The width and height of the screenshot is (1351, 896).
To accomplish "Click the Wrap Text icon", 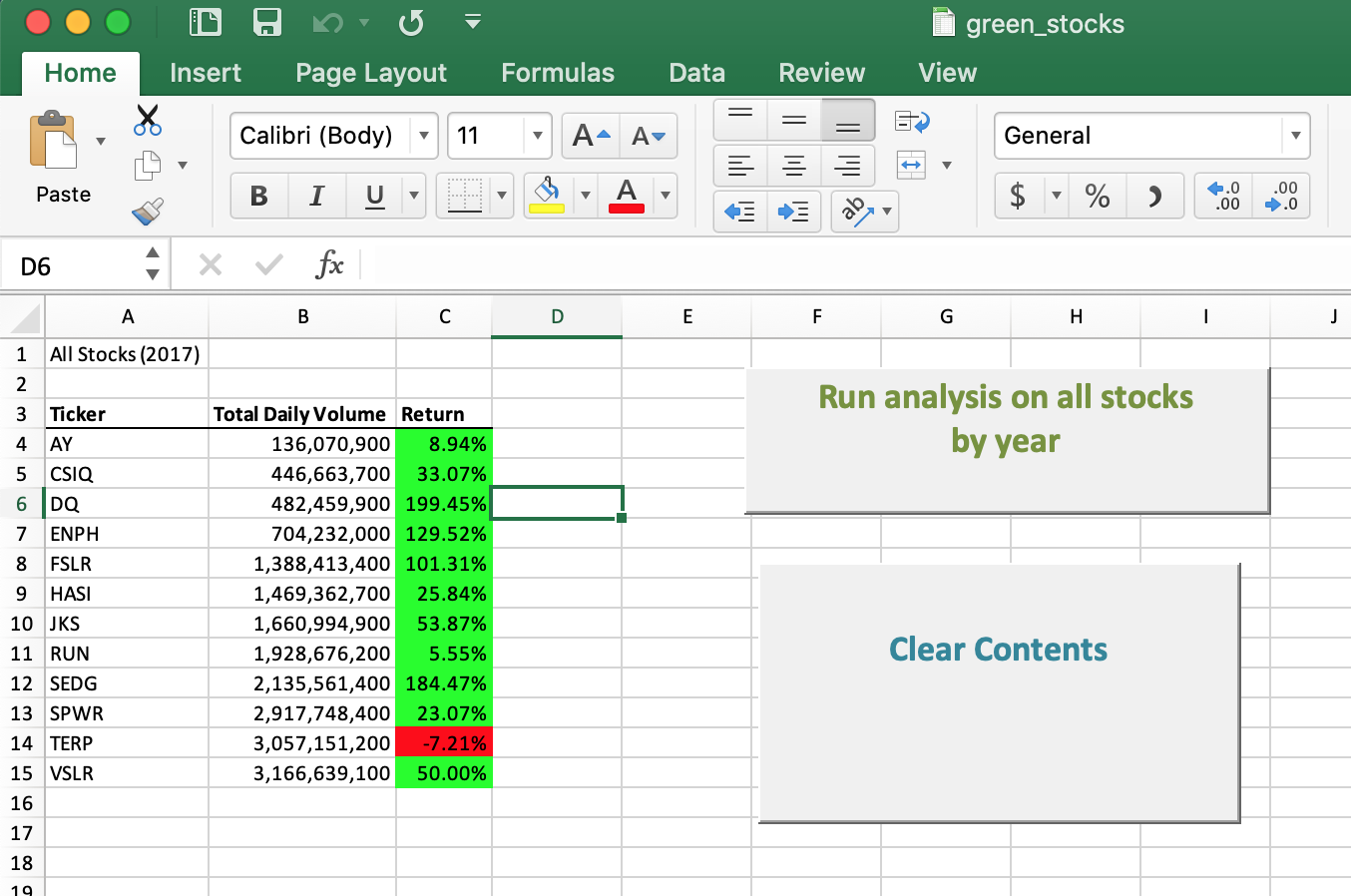I will point(912,122).
